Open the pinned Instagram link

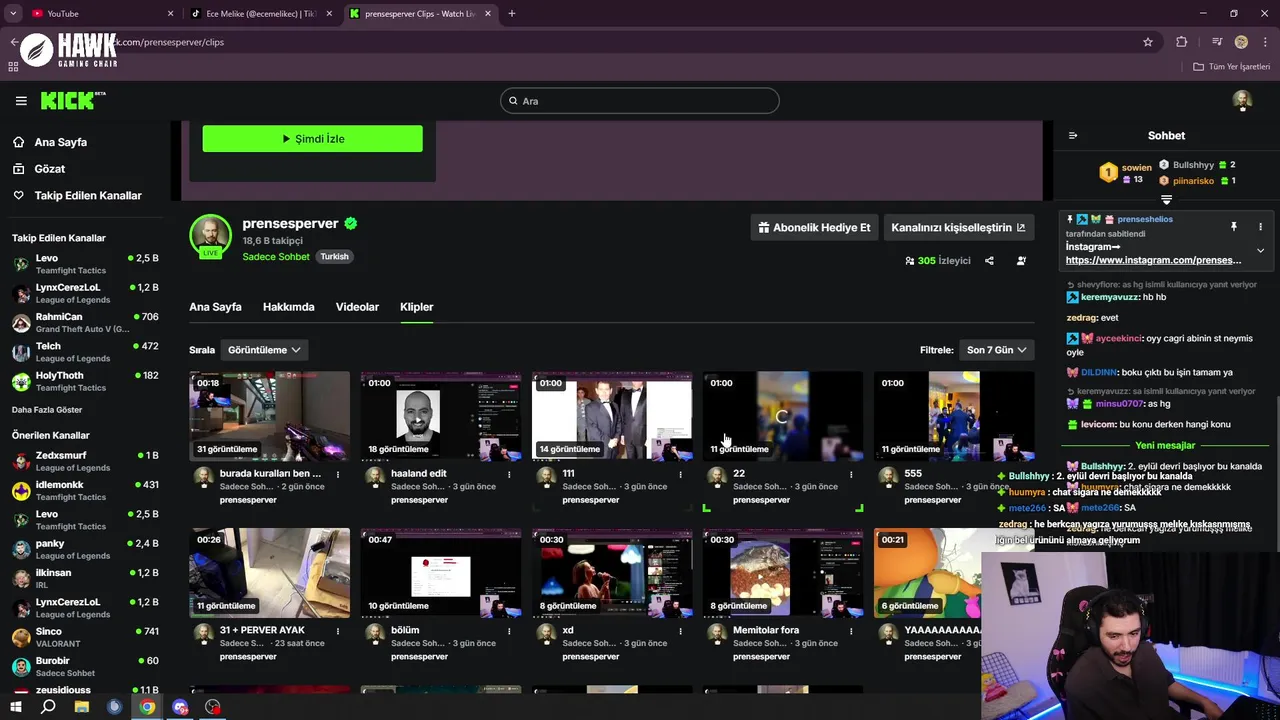pyautogui.click(x=1153, y=260)
